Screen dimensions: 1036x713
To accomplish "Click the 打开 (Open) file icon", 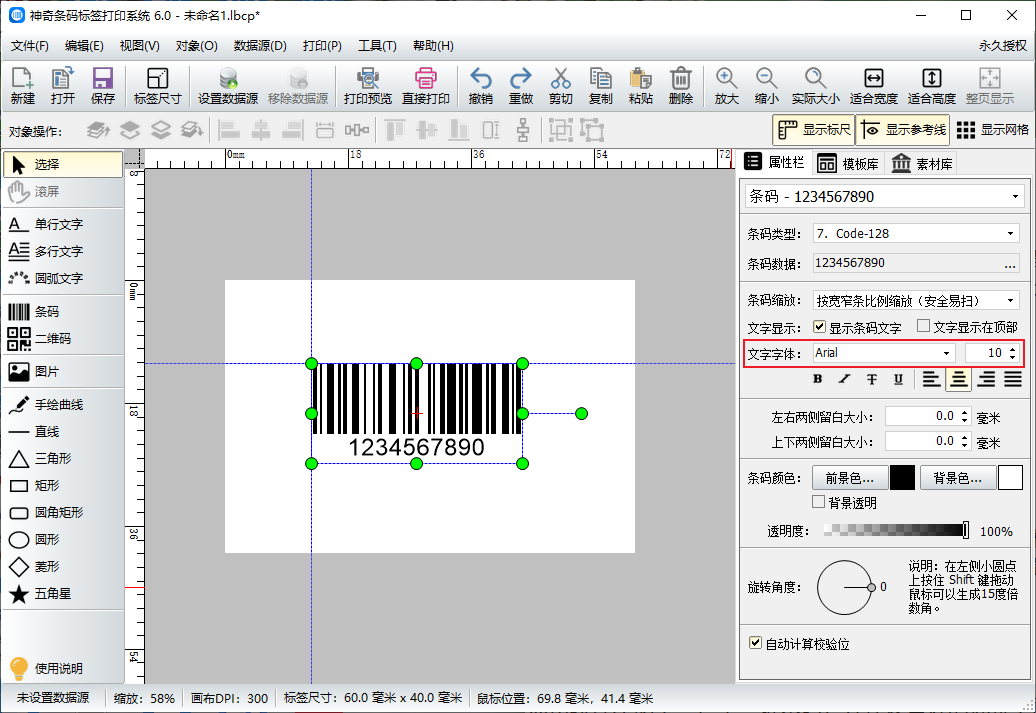I will [63, 86].
